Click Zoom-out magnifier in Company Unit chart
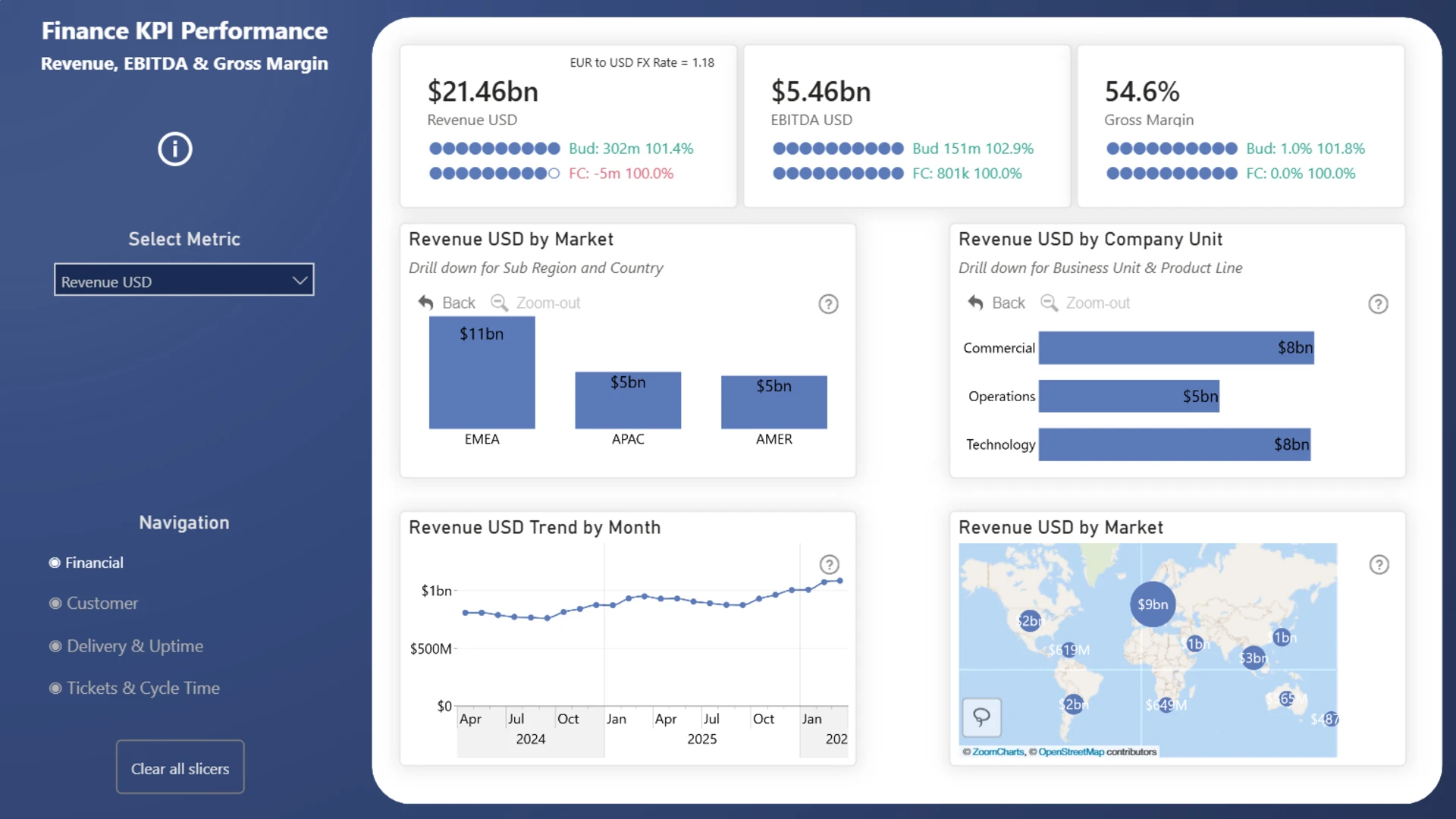1456x819 pixels. pos(1049,303)
